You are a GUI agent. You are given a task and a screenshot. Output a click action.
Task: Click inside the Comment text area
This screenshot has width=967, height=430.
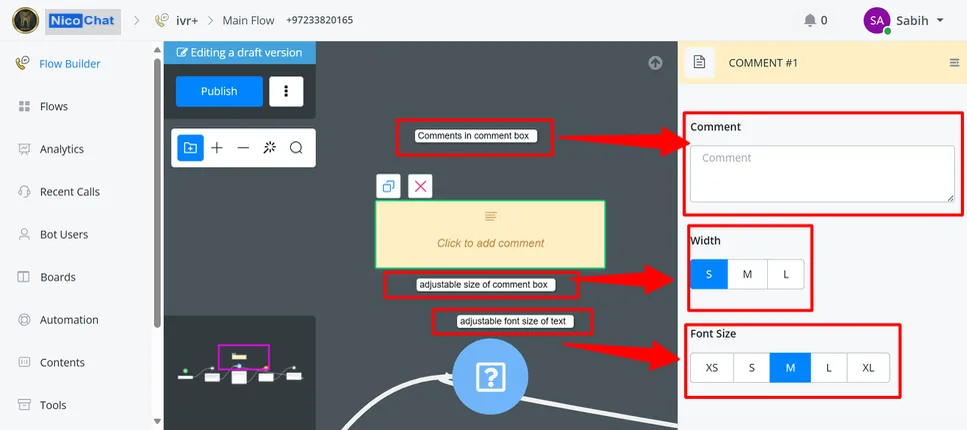pyautogui.click(x=822, y=173)
